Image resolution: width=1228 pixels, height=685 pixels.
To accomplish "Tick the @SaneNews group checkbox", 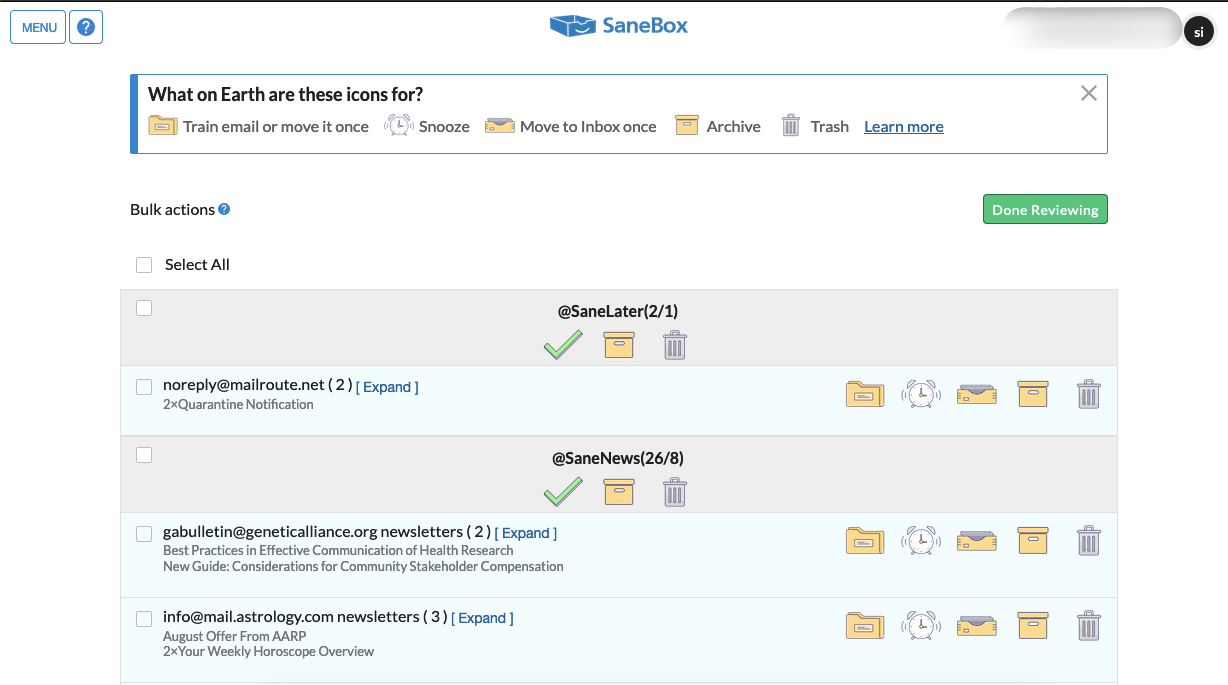I will point(144,455).
